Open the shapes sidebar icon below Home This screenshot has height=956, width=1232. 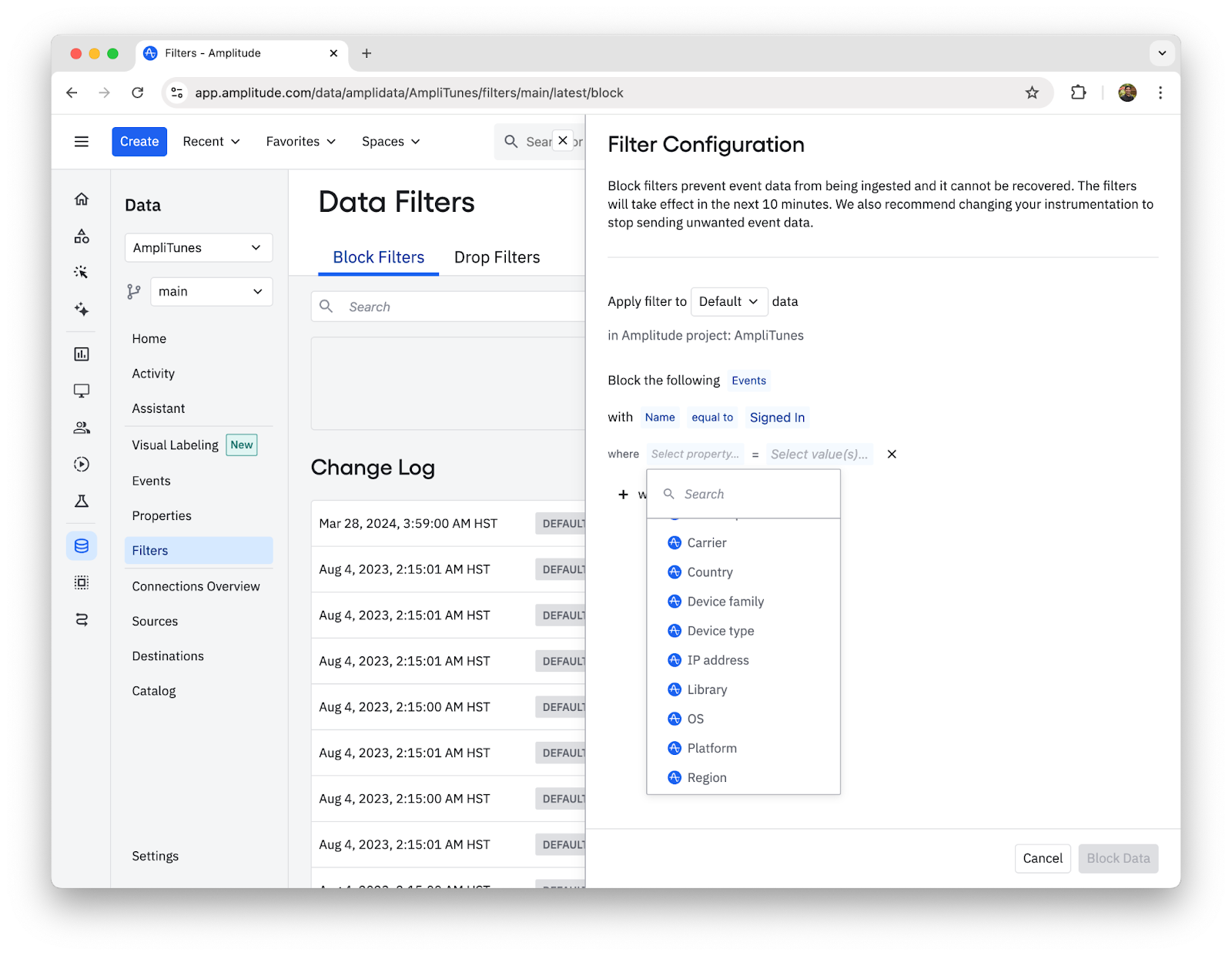[x=82, y=236]
